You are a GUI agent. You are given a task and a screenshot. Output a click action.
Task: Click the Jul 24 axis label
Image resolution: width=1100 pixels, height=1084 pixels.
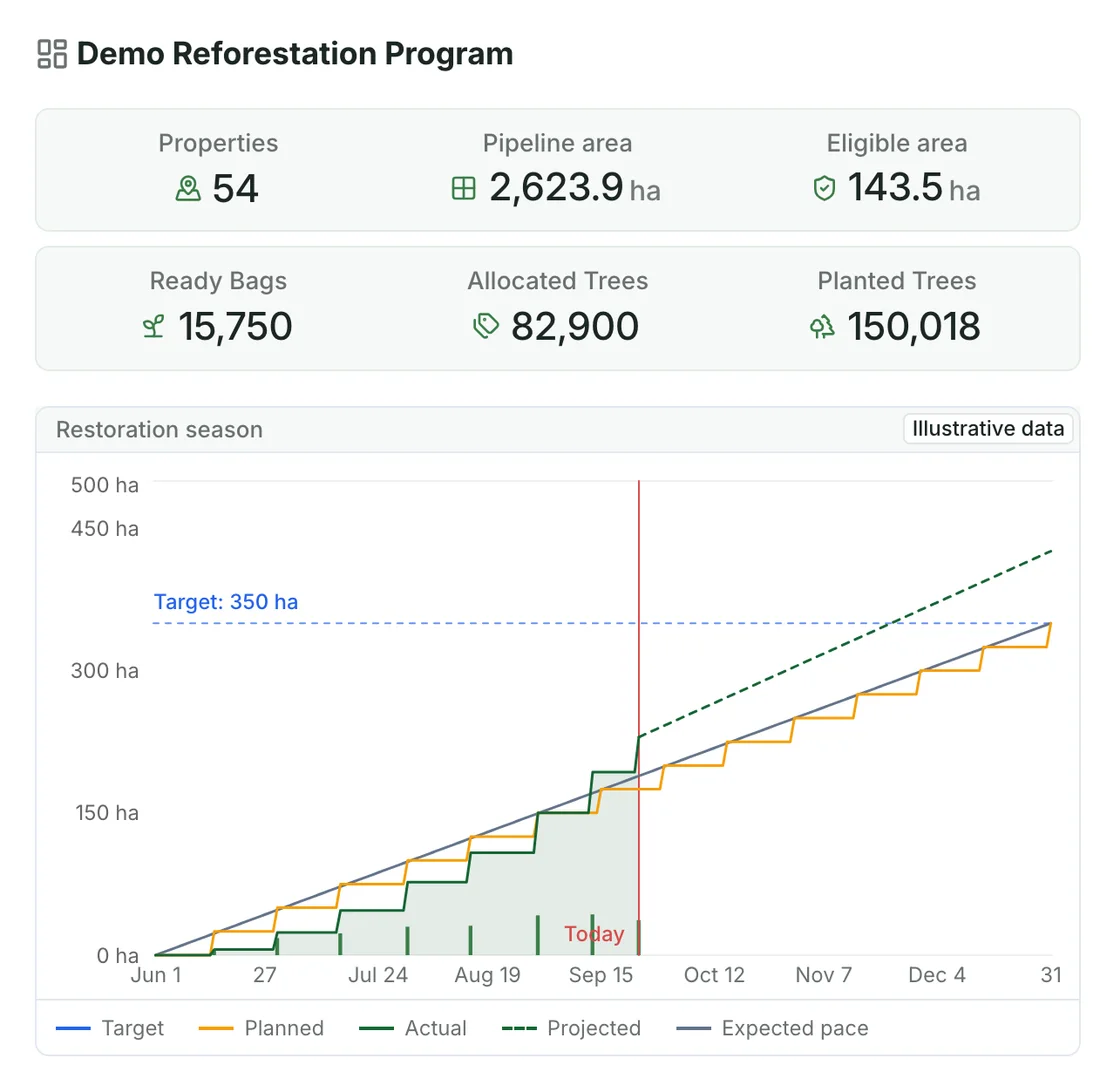(378, 975)
